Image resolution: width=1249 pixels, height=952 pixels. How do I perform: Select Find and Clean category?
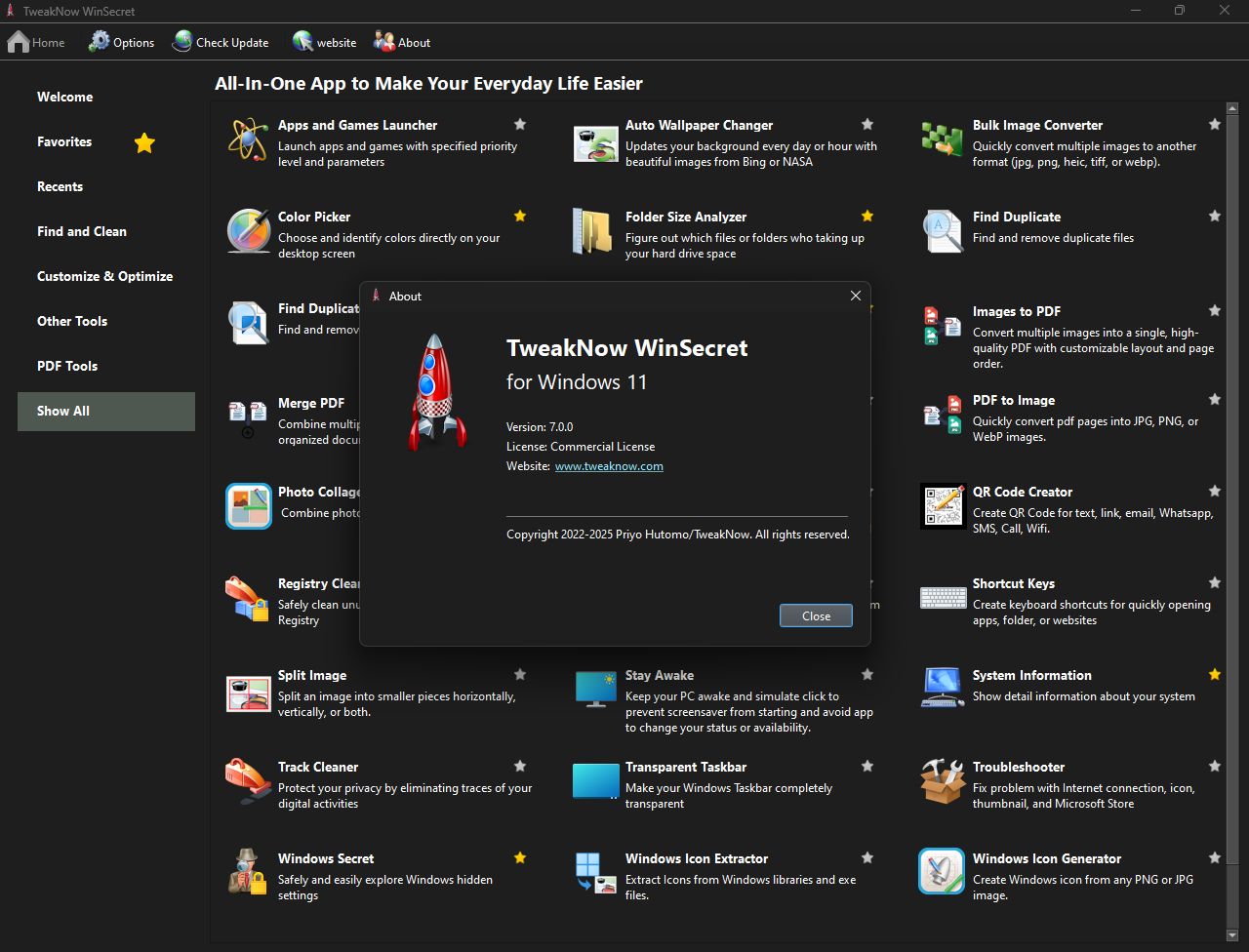106,231
